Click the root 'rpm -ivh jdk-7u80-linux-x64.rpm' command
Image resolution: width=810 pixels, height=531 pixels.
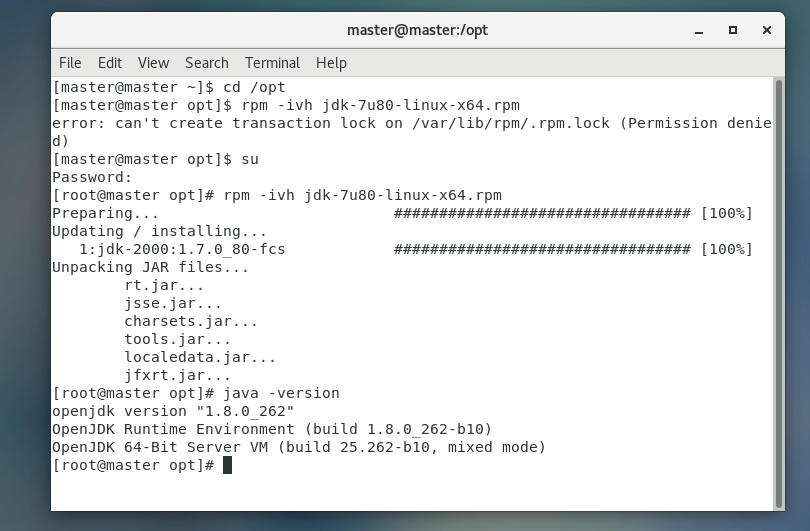[x=277, y=195]
